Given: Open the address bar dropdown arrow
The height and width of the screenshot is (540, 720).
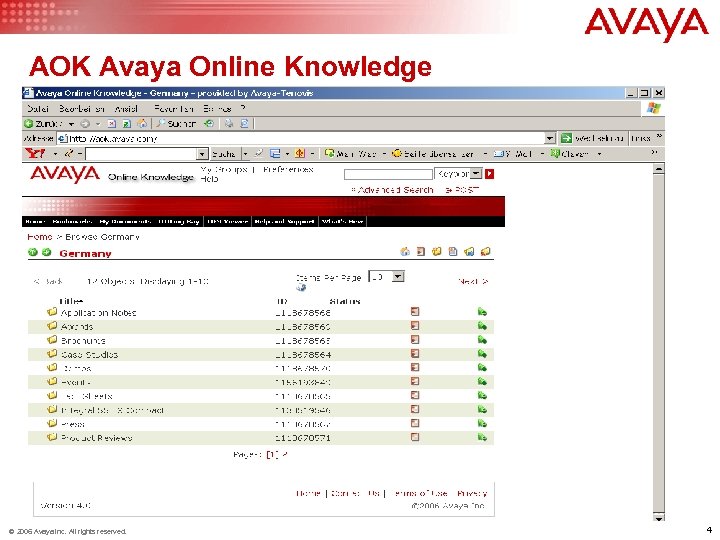Looking at the screenshot, I should click(x=550, y=138).
